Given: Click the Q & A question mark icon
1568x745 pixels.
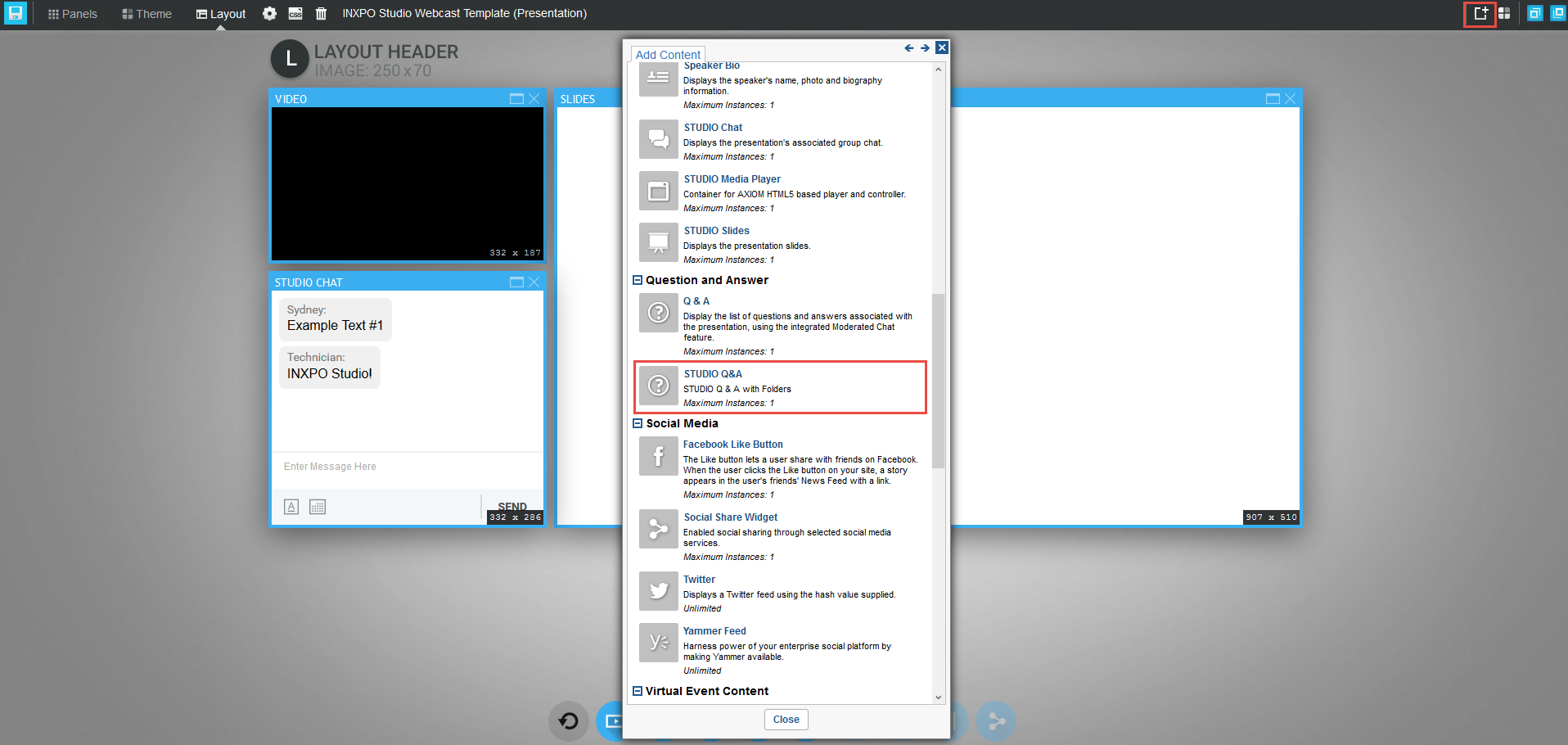Looking at the screenshot, I should (659, 313).
